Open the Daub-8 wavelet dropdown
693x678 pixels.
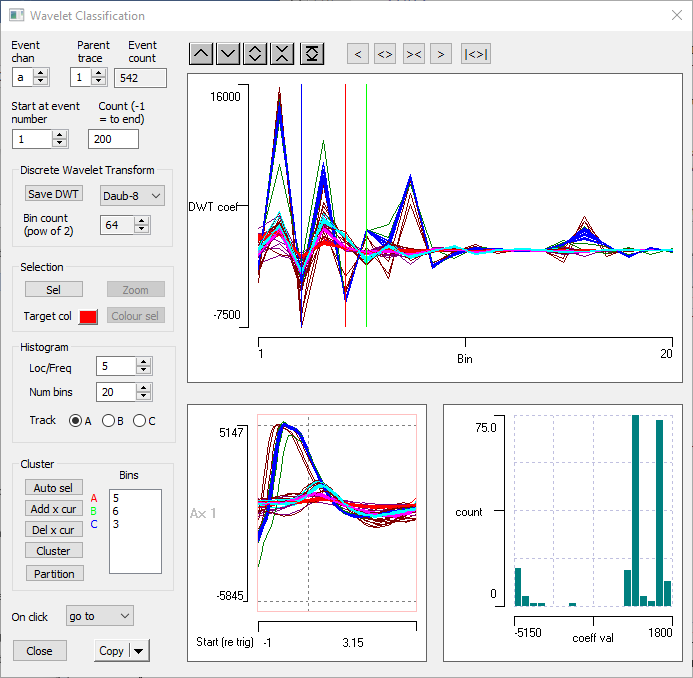(132, 196)
